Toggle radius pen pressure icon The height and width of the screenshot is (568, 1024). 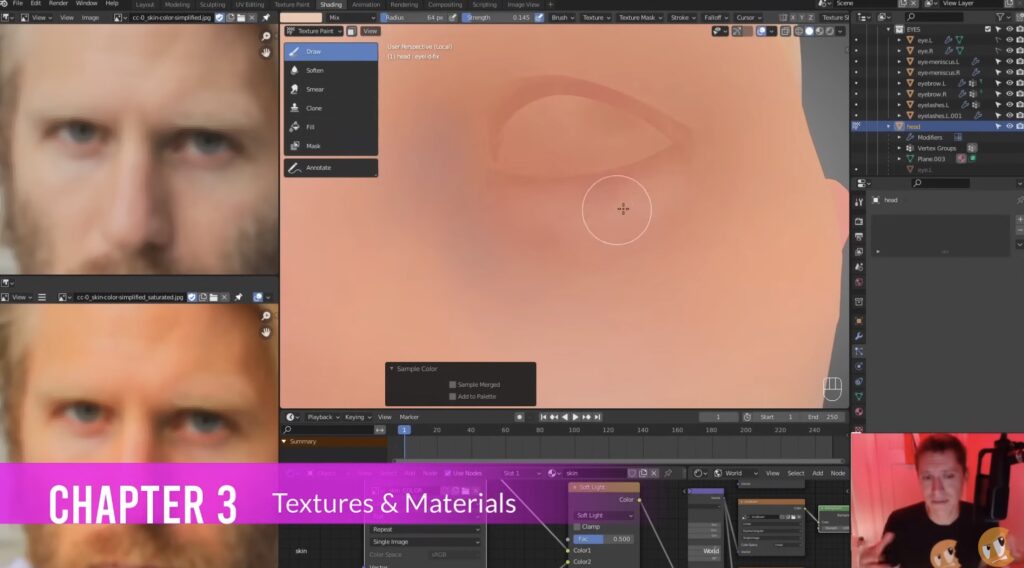pyautogui.click(x=453, y=18)
